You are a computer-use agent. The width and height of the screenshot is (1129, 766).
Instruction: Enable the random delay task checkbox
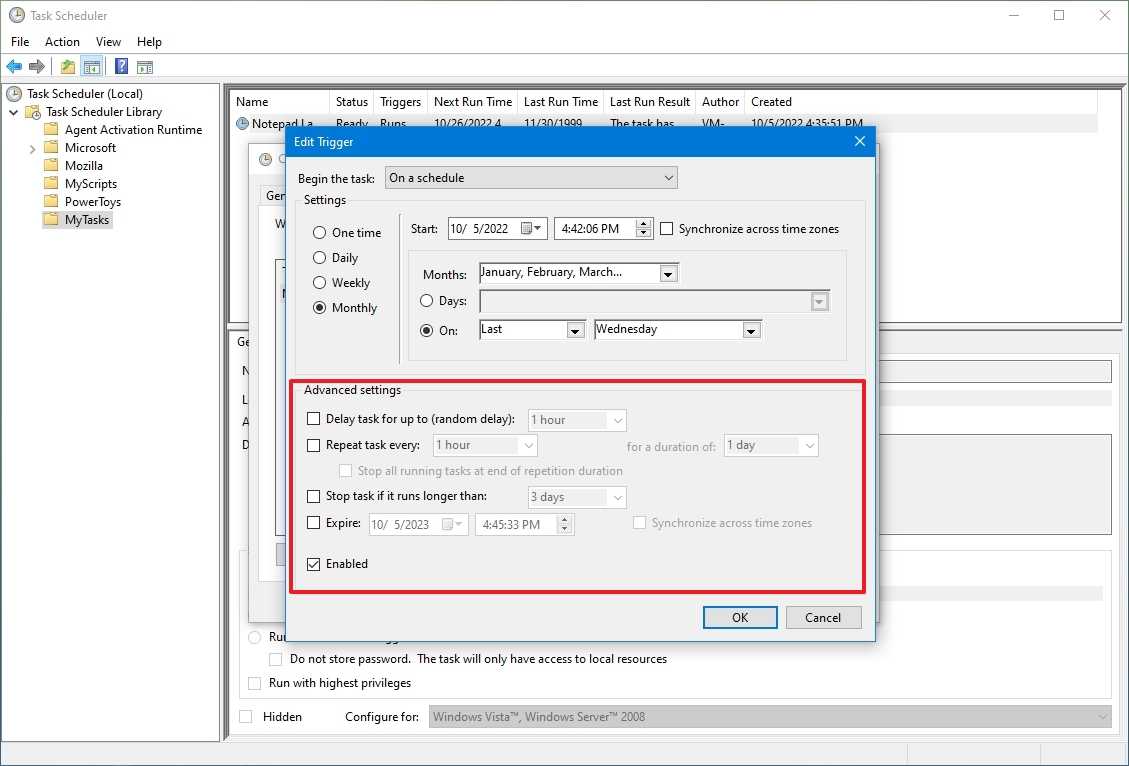coord(314,420)
